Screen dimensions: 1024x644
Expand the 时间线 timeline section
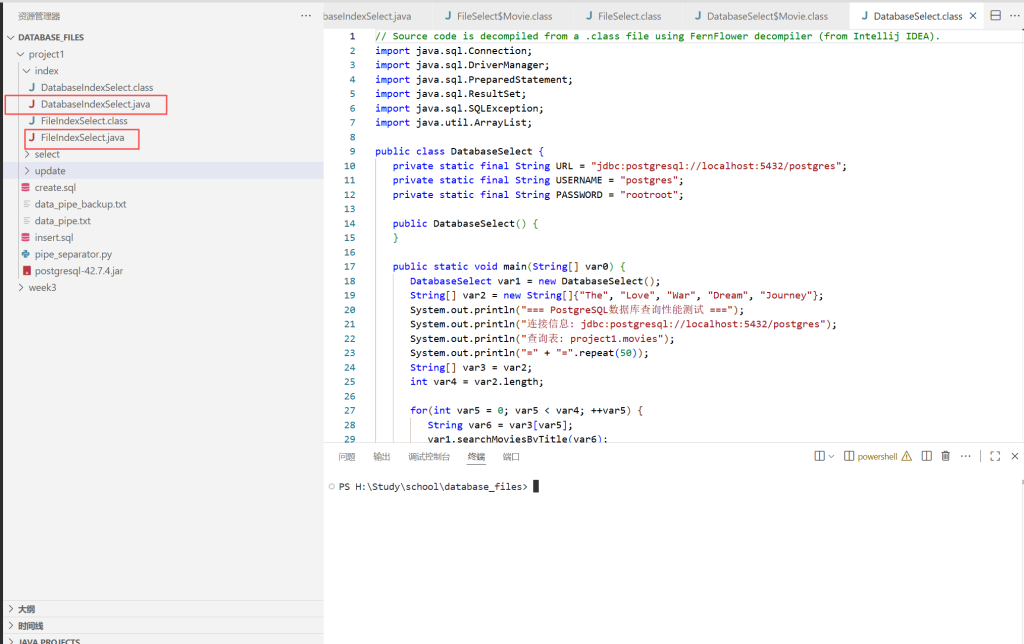click(30, 625)
